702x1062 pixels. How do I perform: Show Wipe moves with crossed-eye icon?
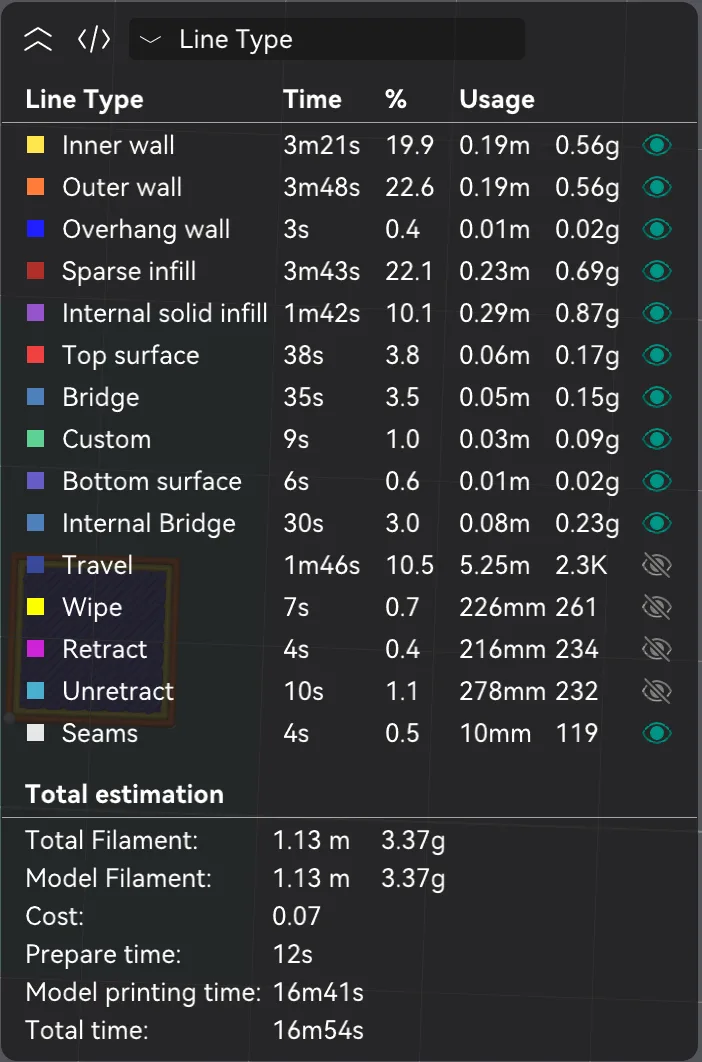657,607
